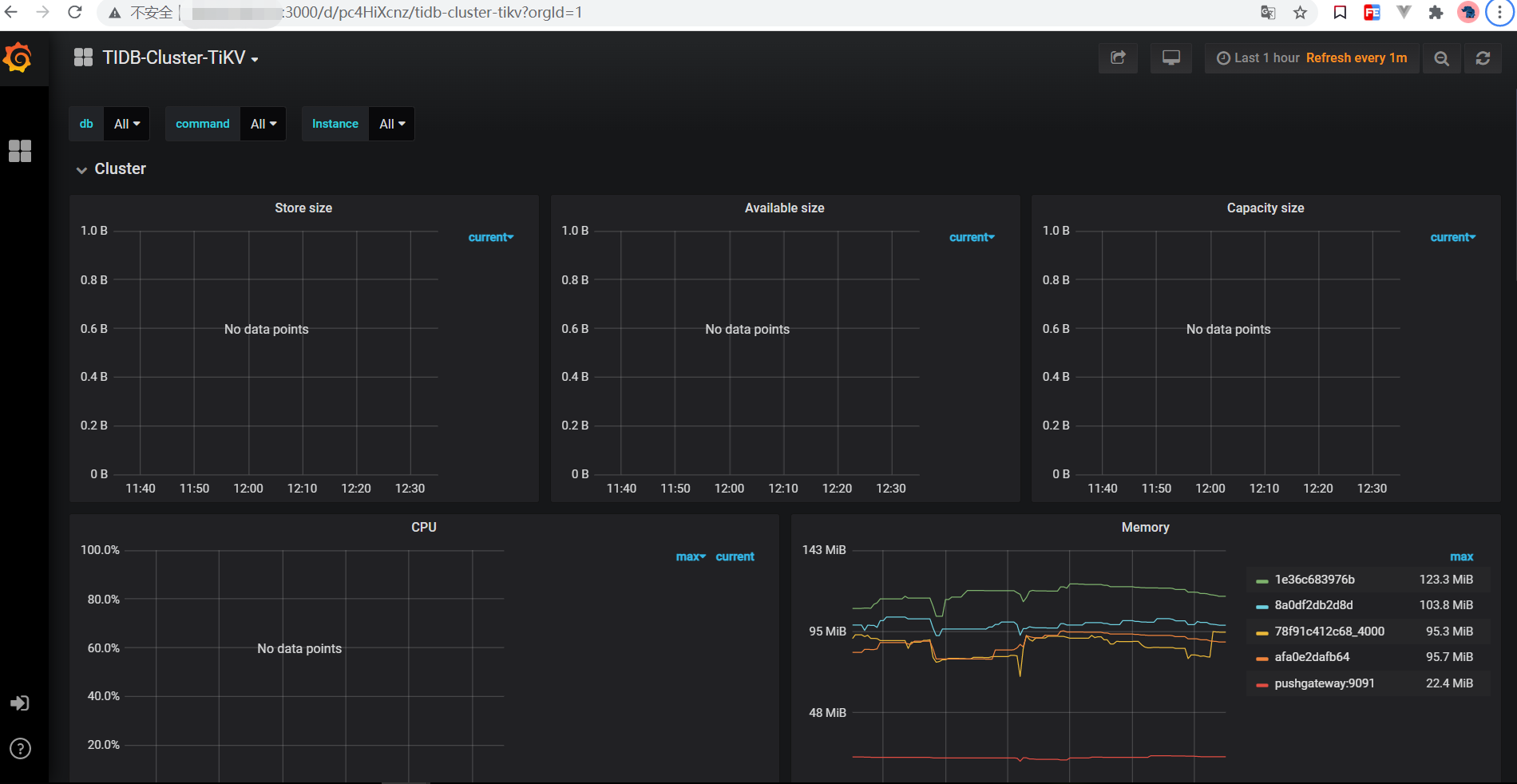Toggle the 8a0df2db2d8d series in legend
The width and height of the screenshot is (1517, 784).
tap(1313, 605)
